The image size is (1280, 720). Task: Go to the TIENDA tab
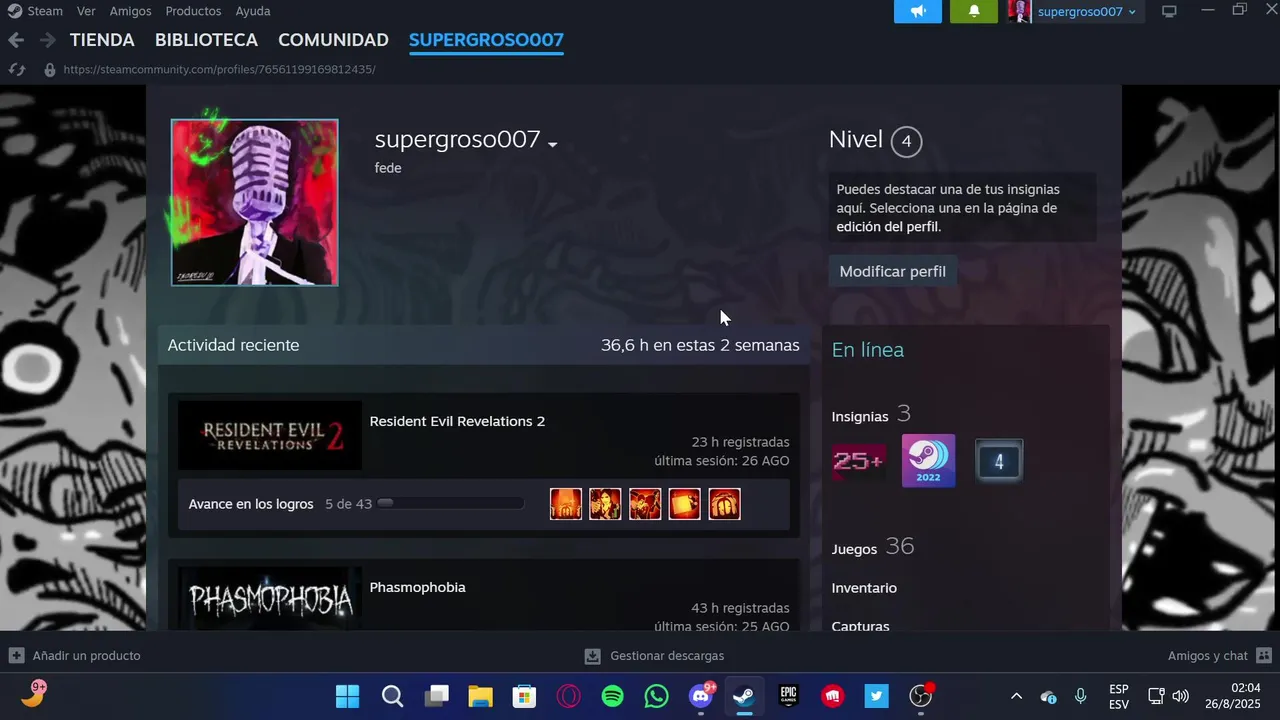(102, 40)
